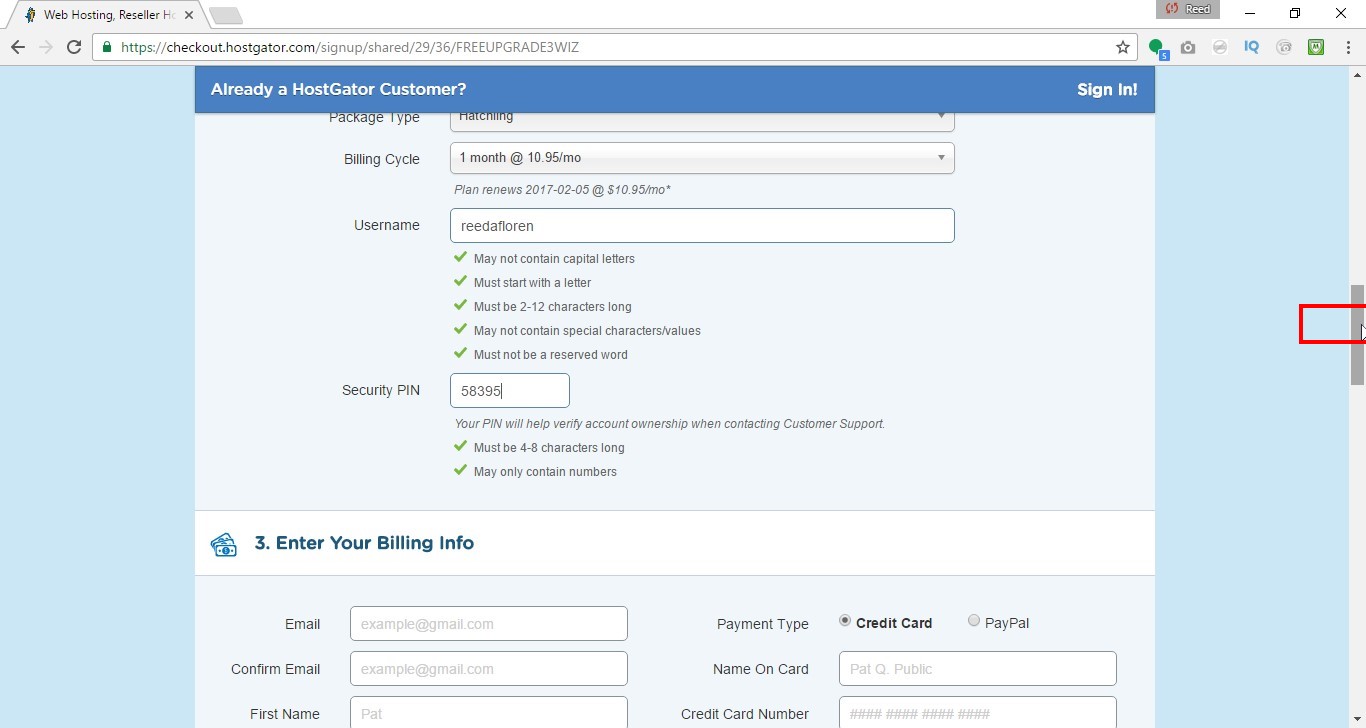Image resolution: width=1366 pixels, height=728 pixels.
Task: Click the greyed-out circular extension icon
Action: point(1220,47)
